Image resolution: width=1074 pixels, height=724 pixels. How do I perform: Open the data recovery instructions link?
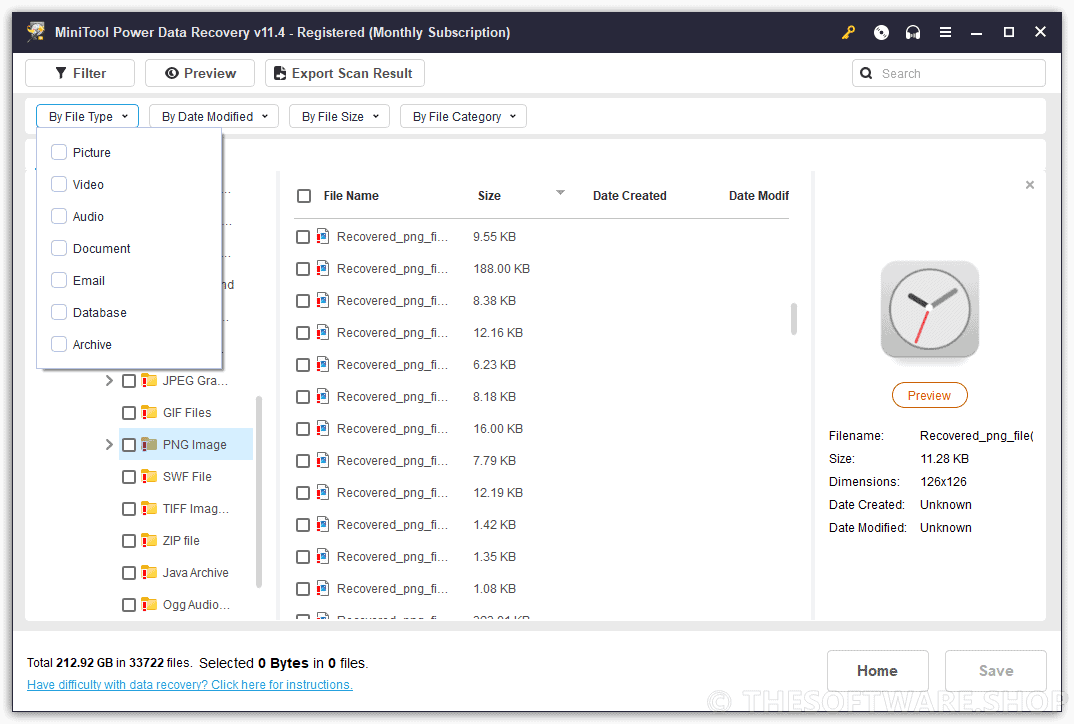pos(190,684)
